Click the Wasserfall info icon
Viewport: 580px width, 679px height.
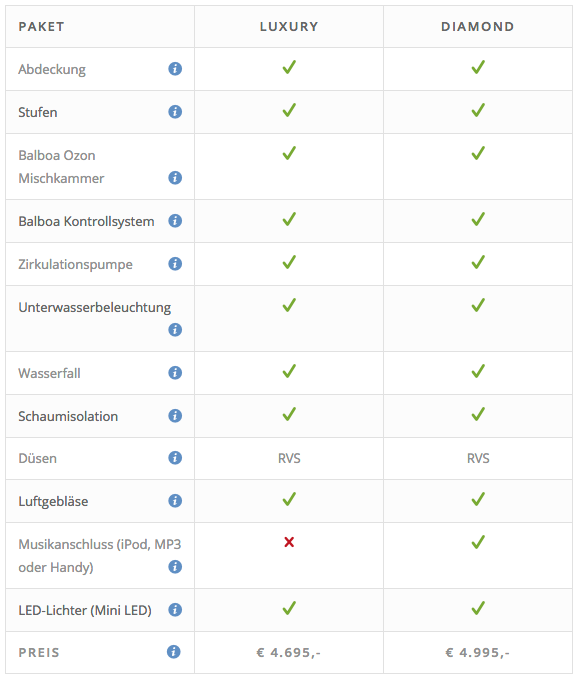tap(175, 372)
